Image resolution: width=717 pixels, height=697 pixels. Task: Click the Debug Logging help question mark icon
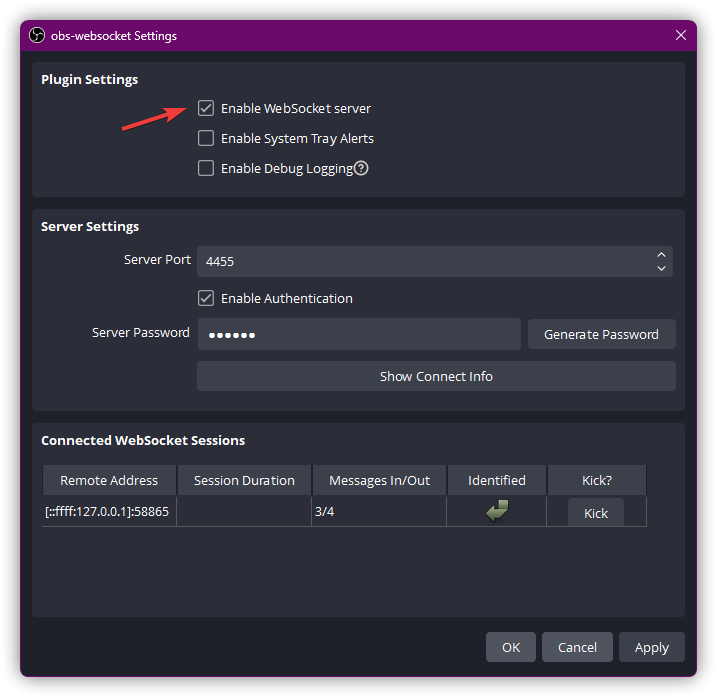(x=361, y=168)
